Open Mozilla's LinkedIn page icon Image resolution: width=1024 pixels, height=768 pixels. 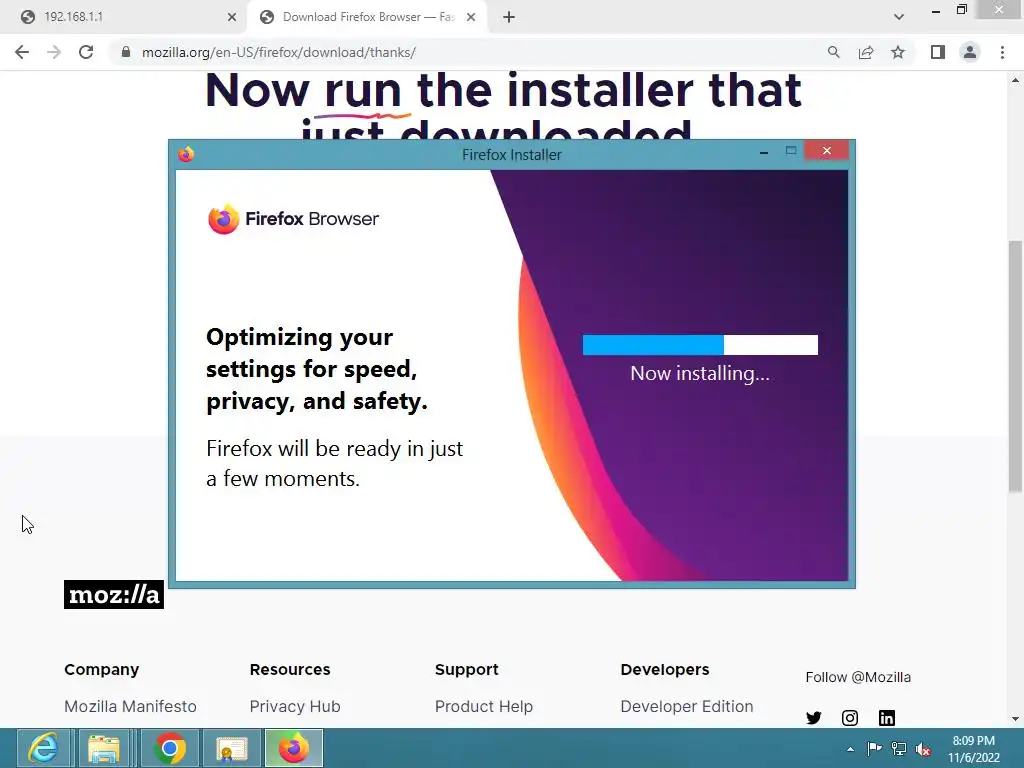pos(886,718)
